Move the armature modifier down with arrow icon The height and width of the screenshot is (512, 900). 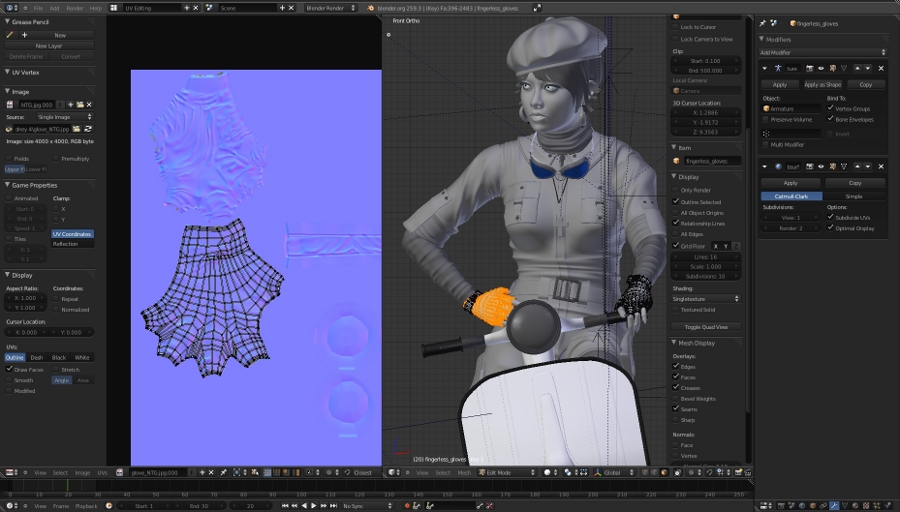pyautogui.click(x=867, y=68)
